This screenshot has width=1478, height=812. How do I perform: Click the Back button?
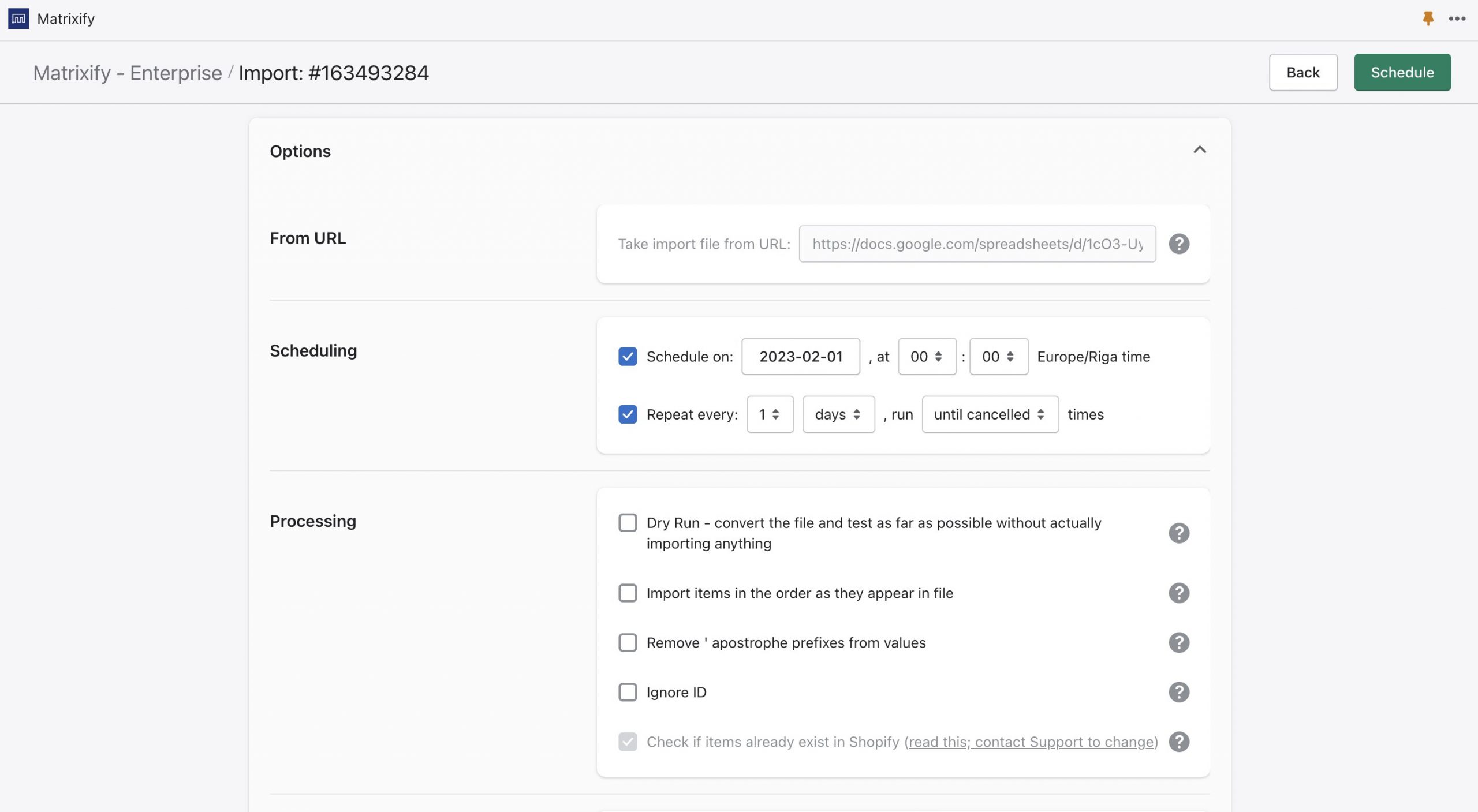1302,72
